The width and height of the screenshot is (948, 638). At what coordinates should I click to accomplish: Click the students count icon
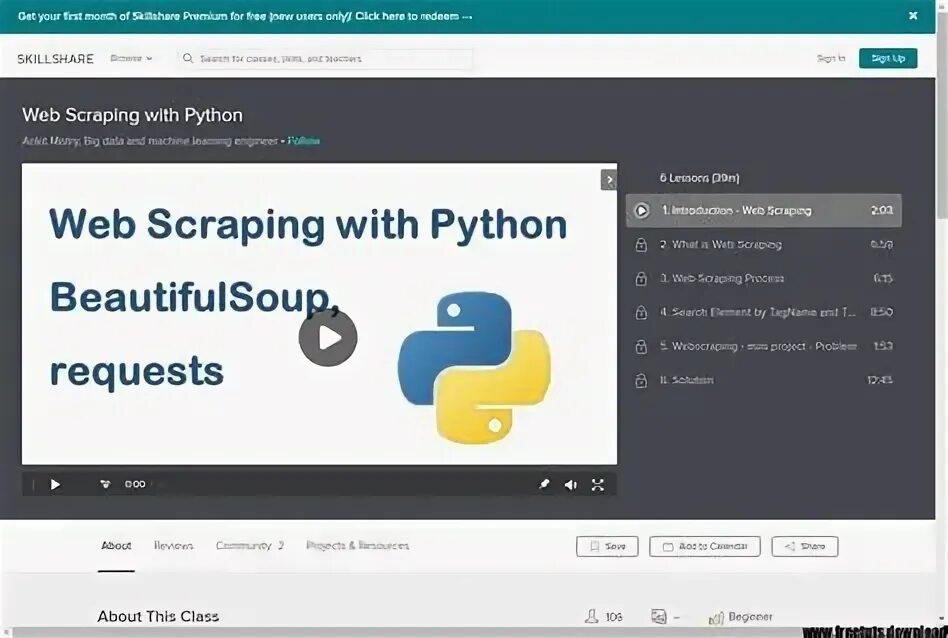591,616
